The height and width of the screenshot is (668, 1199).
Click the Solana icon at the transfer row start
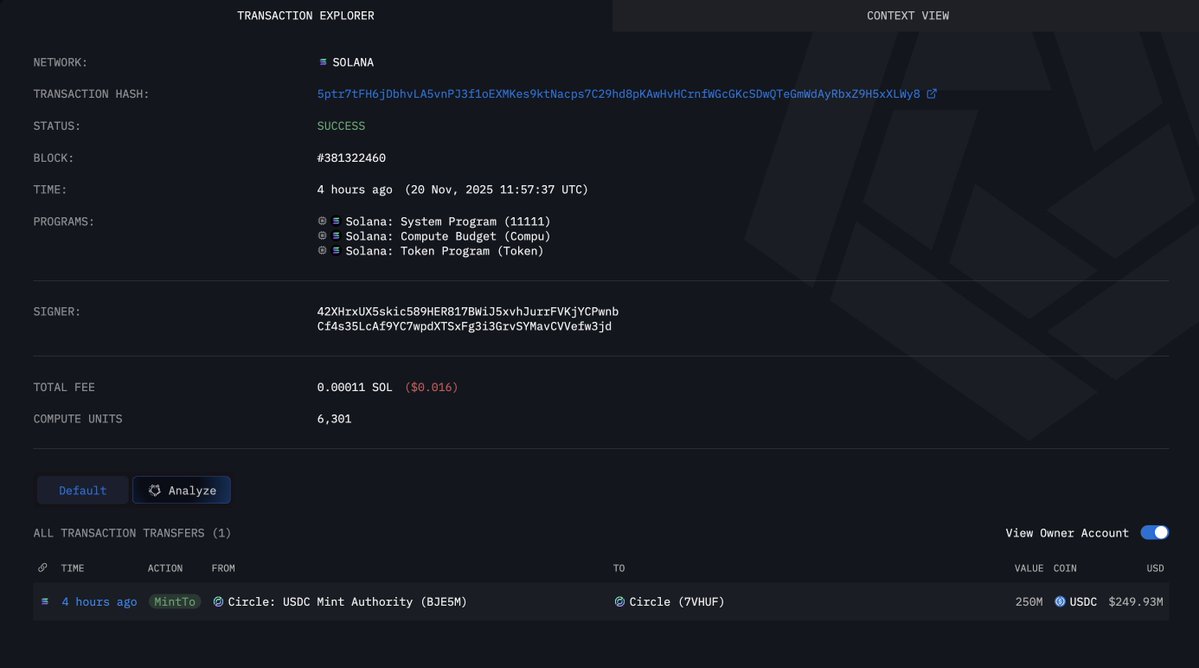coord(43,601)
